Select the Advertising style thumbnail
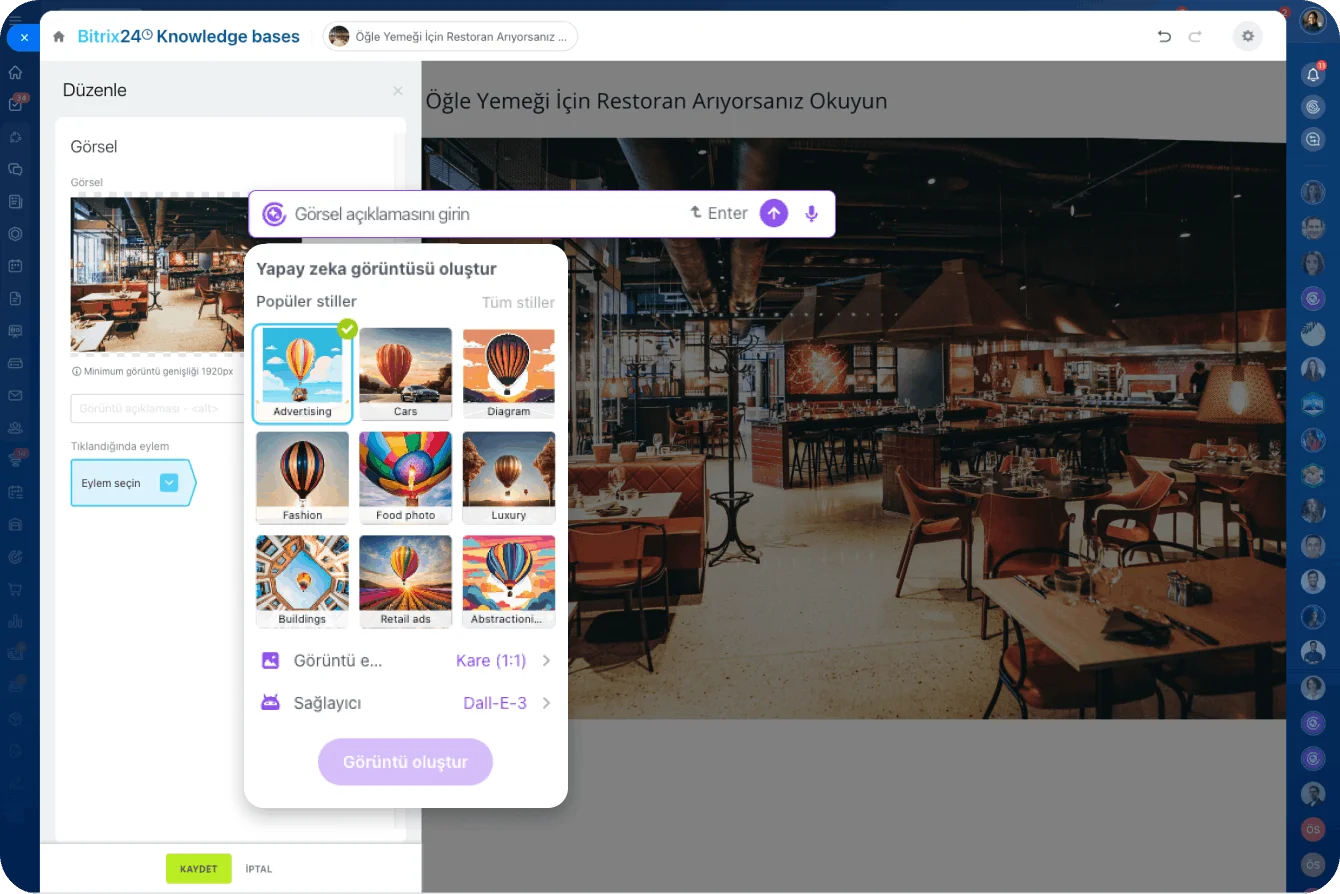 coord(302,374)
